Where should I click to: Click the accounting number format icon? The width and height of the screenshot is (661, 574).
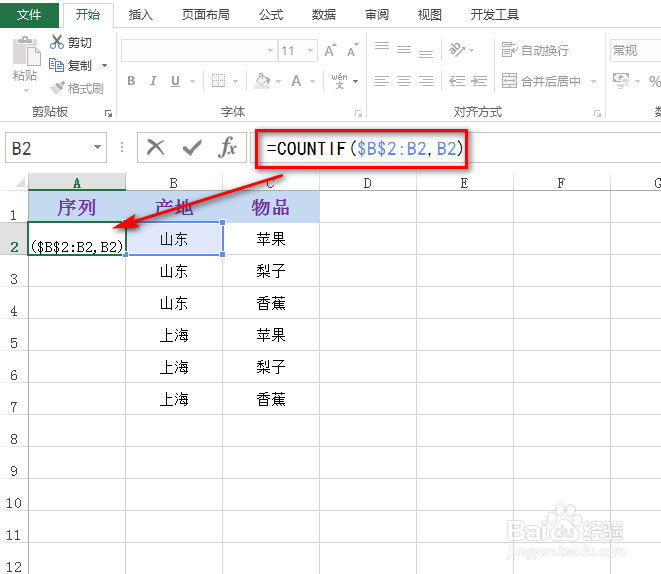tap(621, 80)
